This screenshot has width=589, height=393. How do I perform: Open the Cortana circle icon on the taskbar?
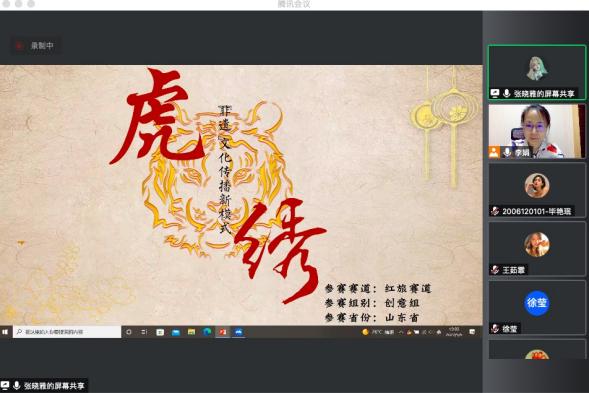pyautogui.click(x=129, y=332)
